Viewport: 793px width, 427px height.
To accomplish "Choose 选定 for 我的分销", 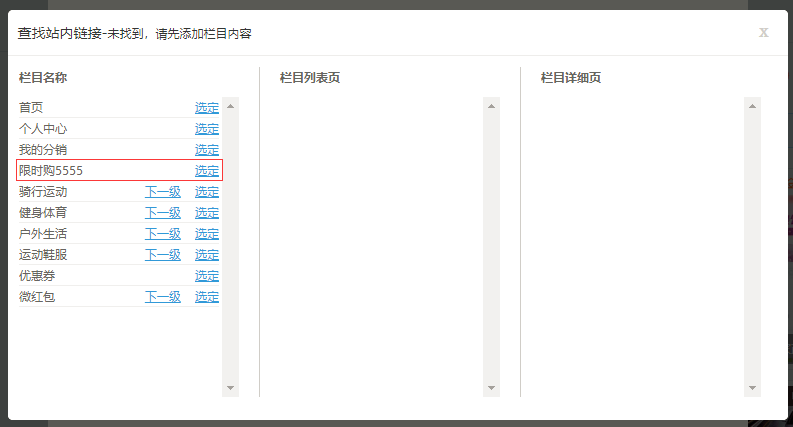I will click(207, 150).
